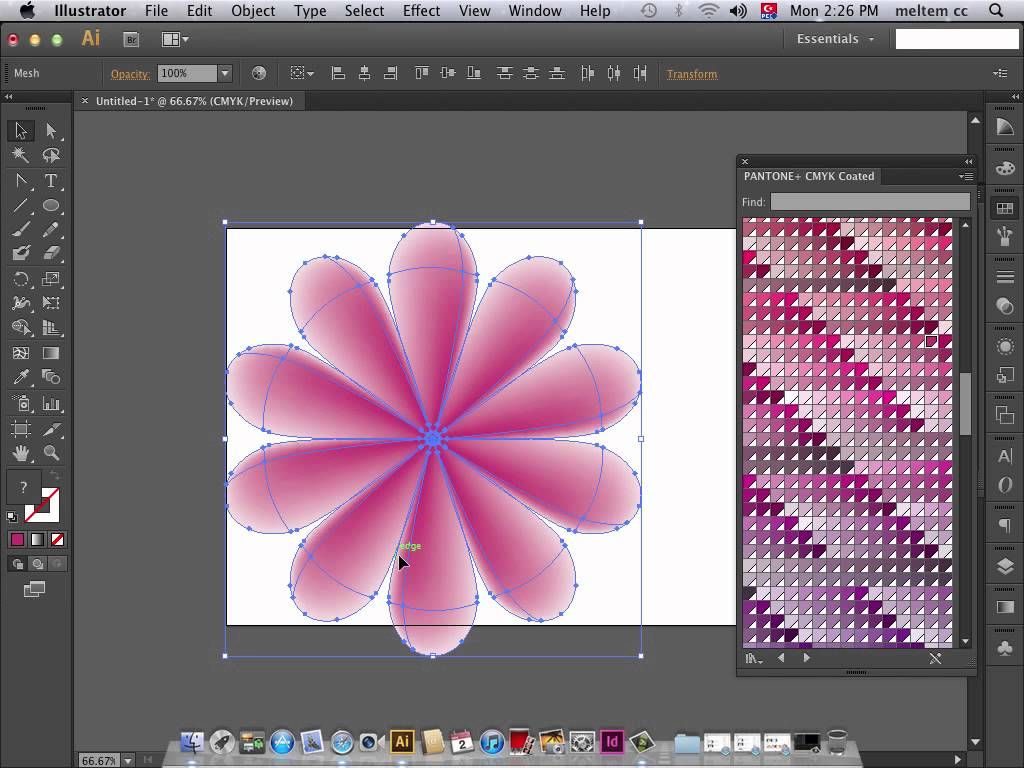Image resolution: width=1024 pixels, height=768 pixels.
Task: Click the Find field in swatch panel
Action: click(x=870, y=202)
